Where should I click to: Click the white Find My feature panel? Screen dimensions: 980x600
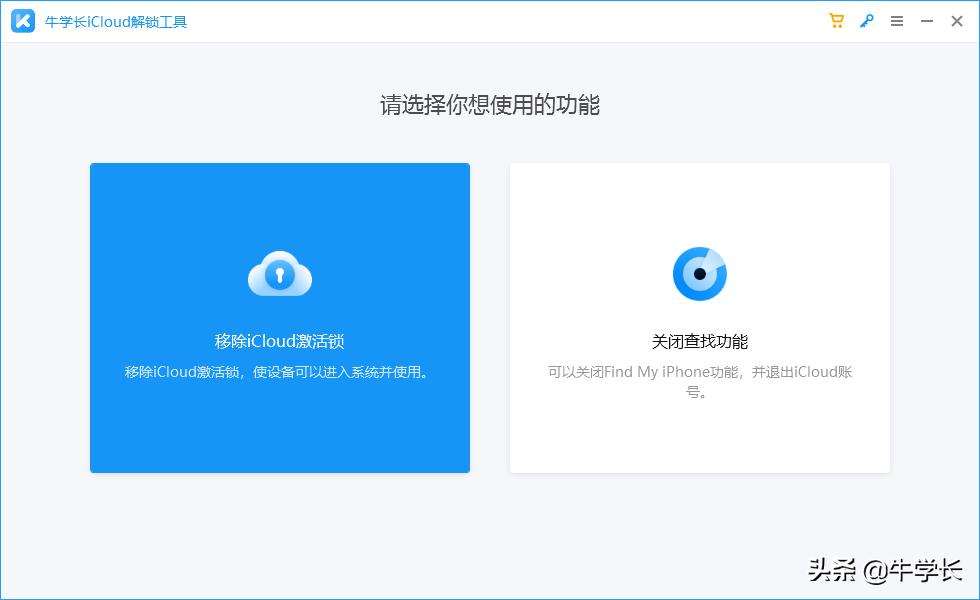coord(699,318)
